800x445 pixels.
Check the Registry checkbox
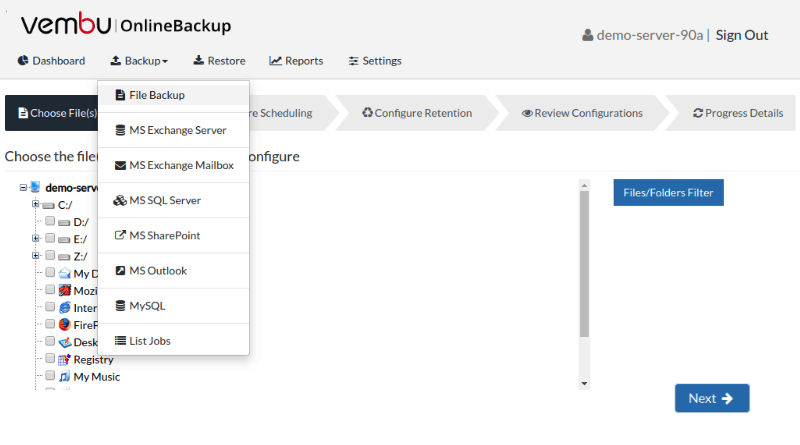click(x=50, y=358)
